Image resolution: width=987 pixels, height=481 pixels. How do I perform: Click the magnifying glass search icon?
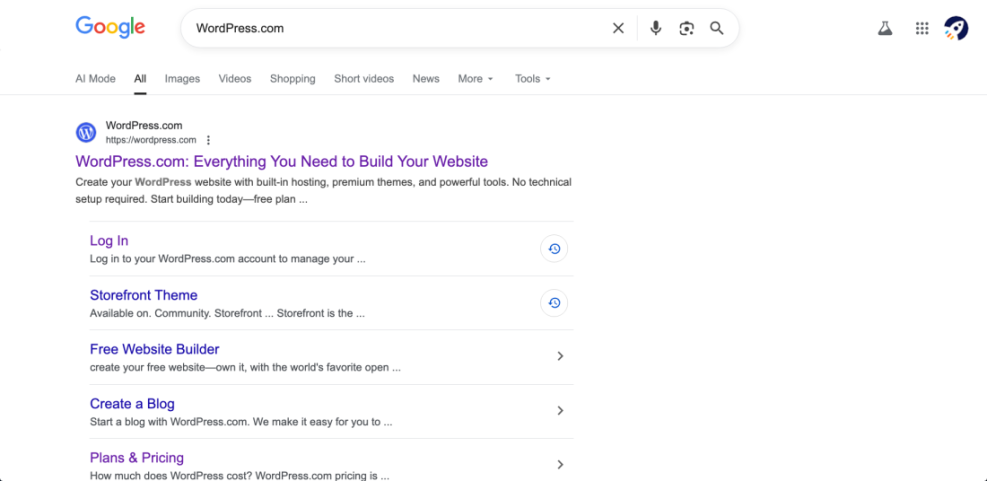(x=716, y=28)
